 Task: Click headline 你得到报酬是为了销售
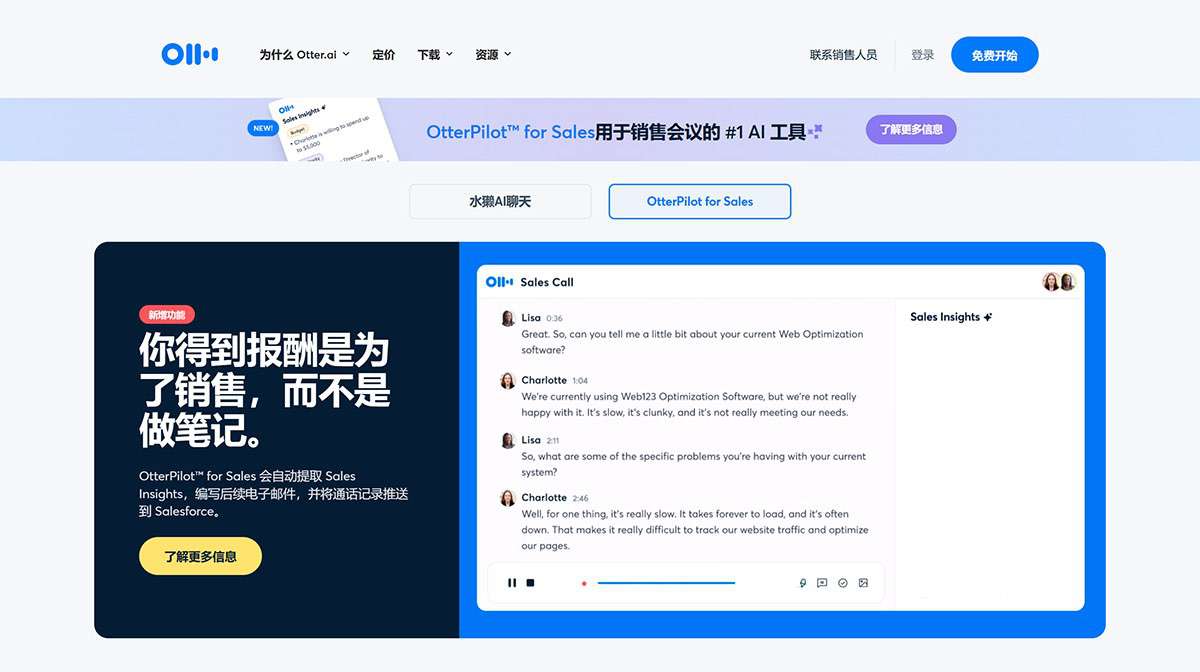(x=264, y=391)
